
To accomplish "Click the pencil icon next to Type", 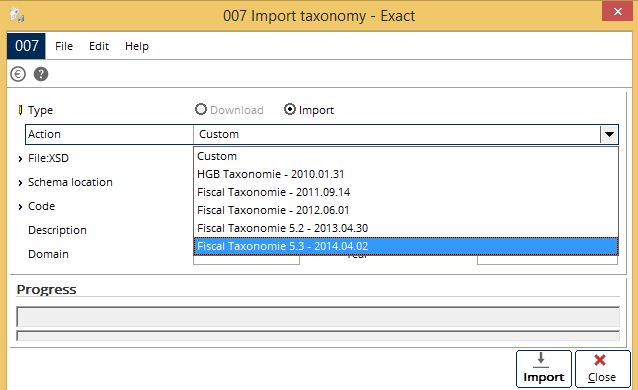I will pos(20,110).
